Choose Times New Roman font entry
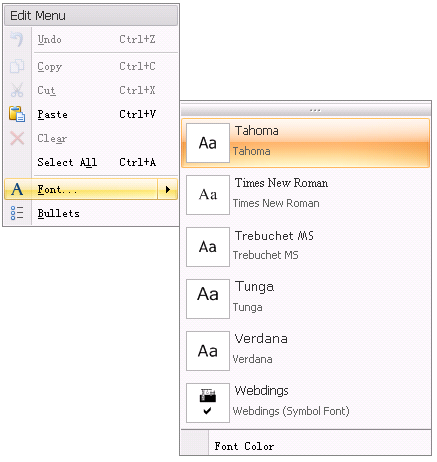This screenshot has height=462, width=437. (306, 195)
